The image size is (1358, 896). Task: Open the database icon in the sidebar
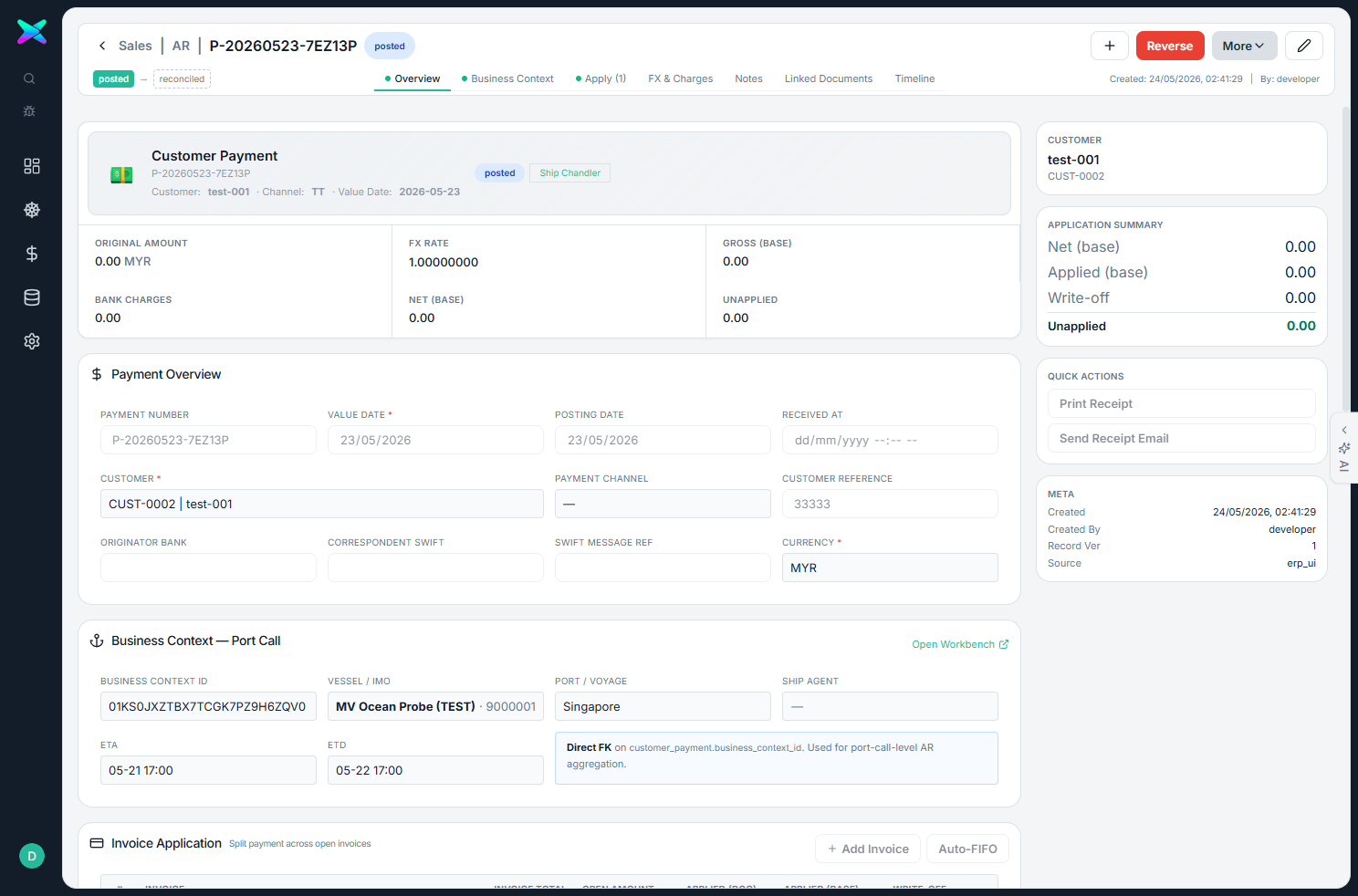pyautogui.click(x=32, y=297)
